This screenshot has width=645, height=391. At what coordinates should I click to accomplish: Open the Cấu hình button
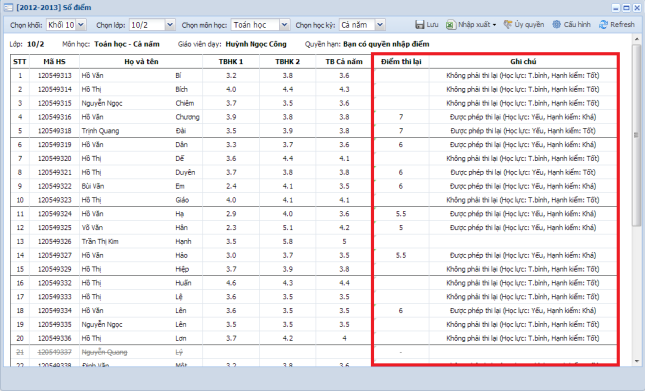[x=571, y=25]
